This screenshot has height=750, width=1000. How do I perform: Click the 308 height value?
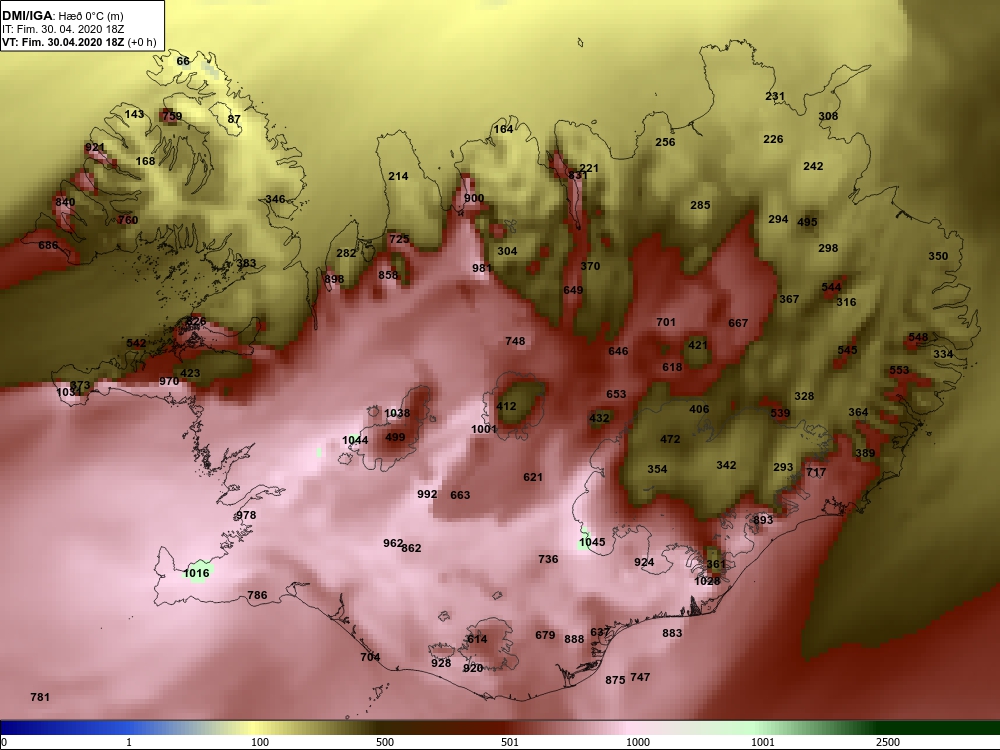[828, 116]
